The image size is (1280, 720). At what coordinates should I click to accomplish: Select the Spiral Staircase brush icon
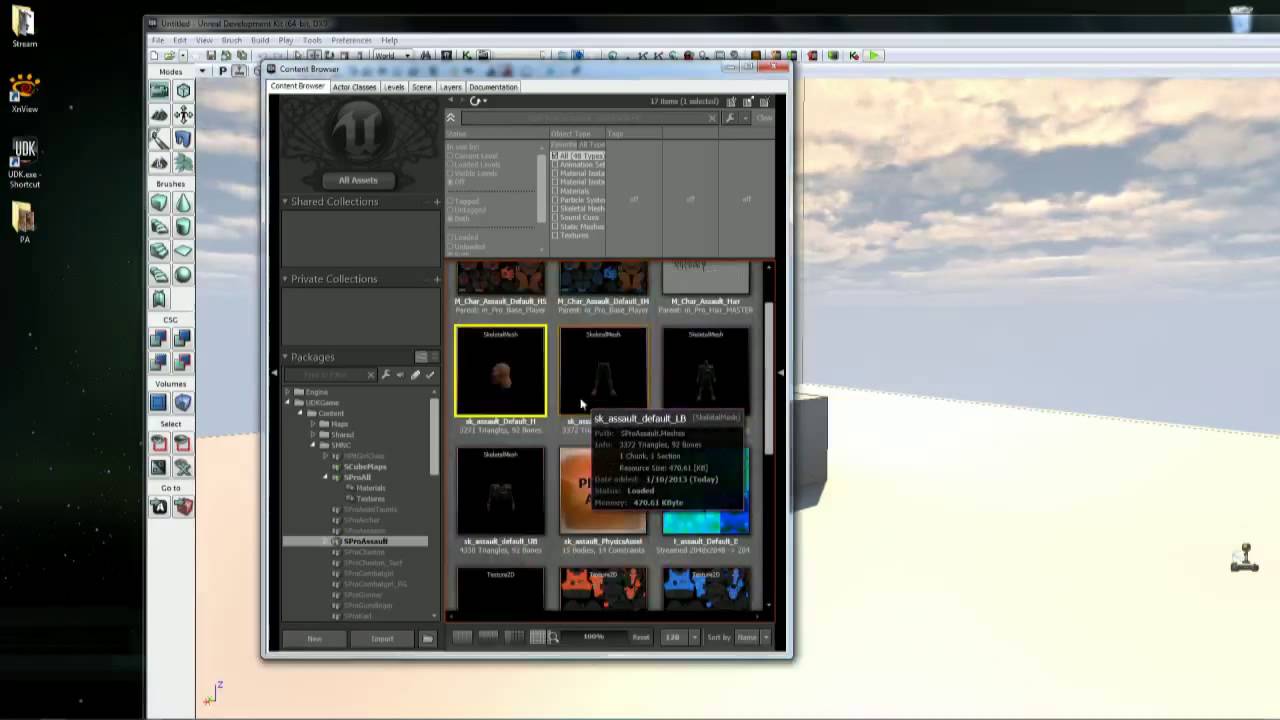(160, 275)
